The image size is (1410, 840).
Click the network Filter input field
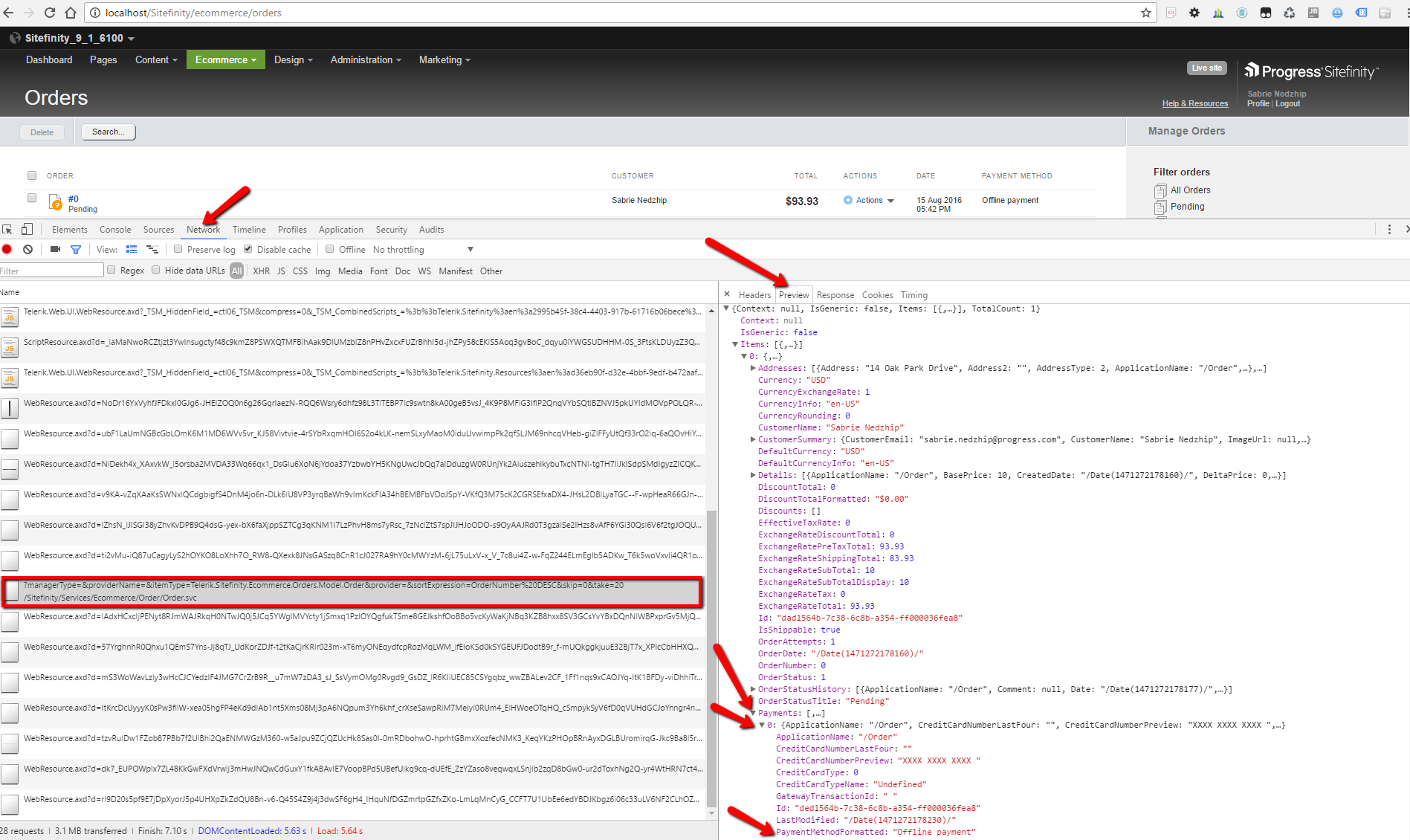pyautogui.click(x=51, y=271)
